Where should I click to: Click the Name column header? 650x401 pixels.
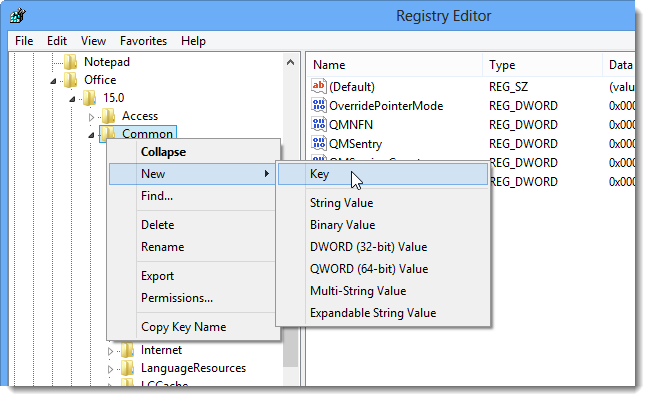tap(395, 65)
